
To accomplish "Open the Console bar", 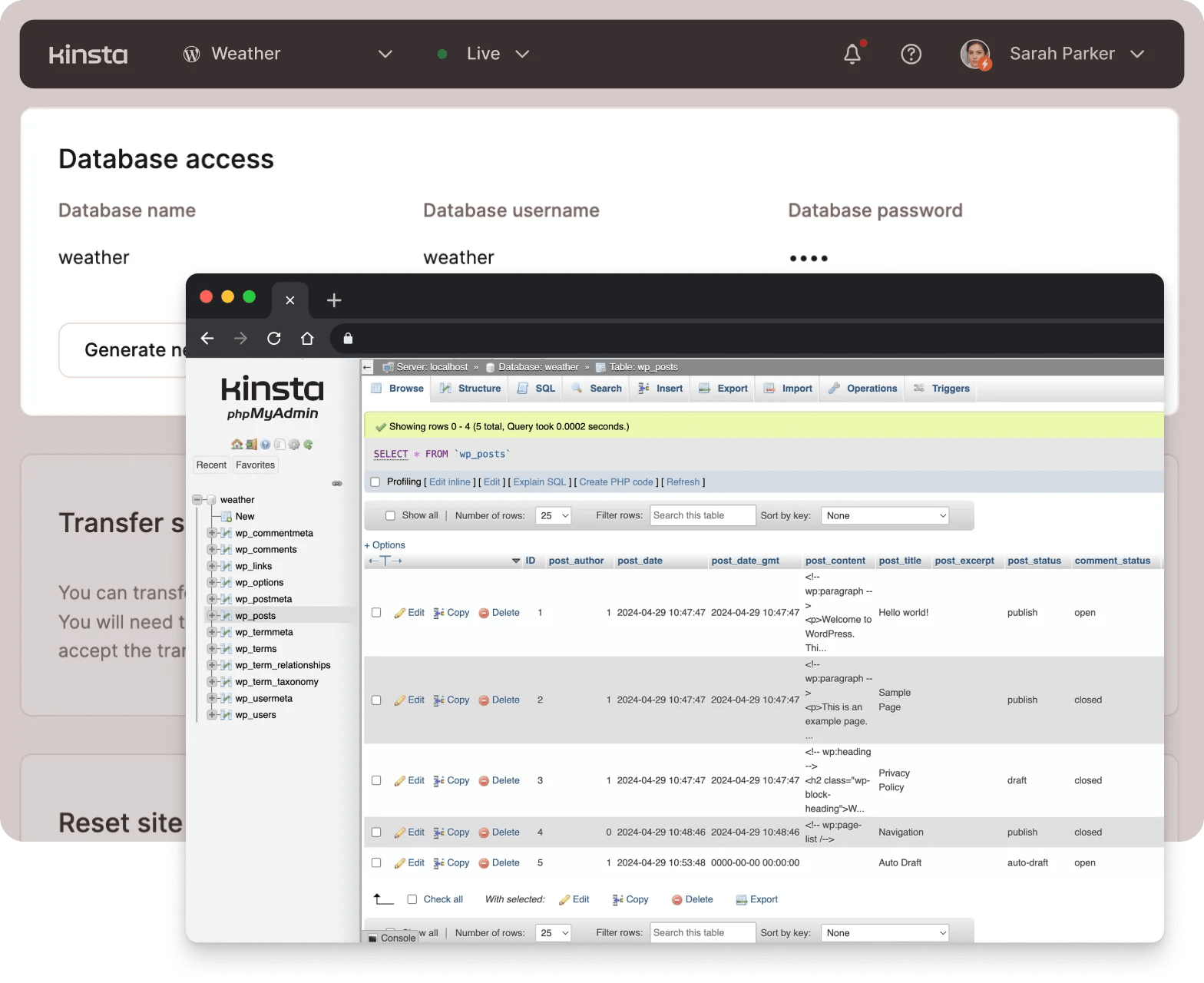I will coord(392,938).
